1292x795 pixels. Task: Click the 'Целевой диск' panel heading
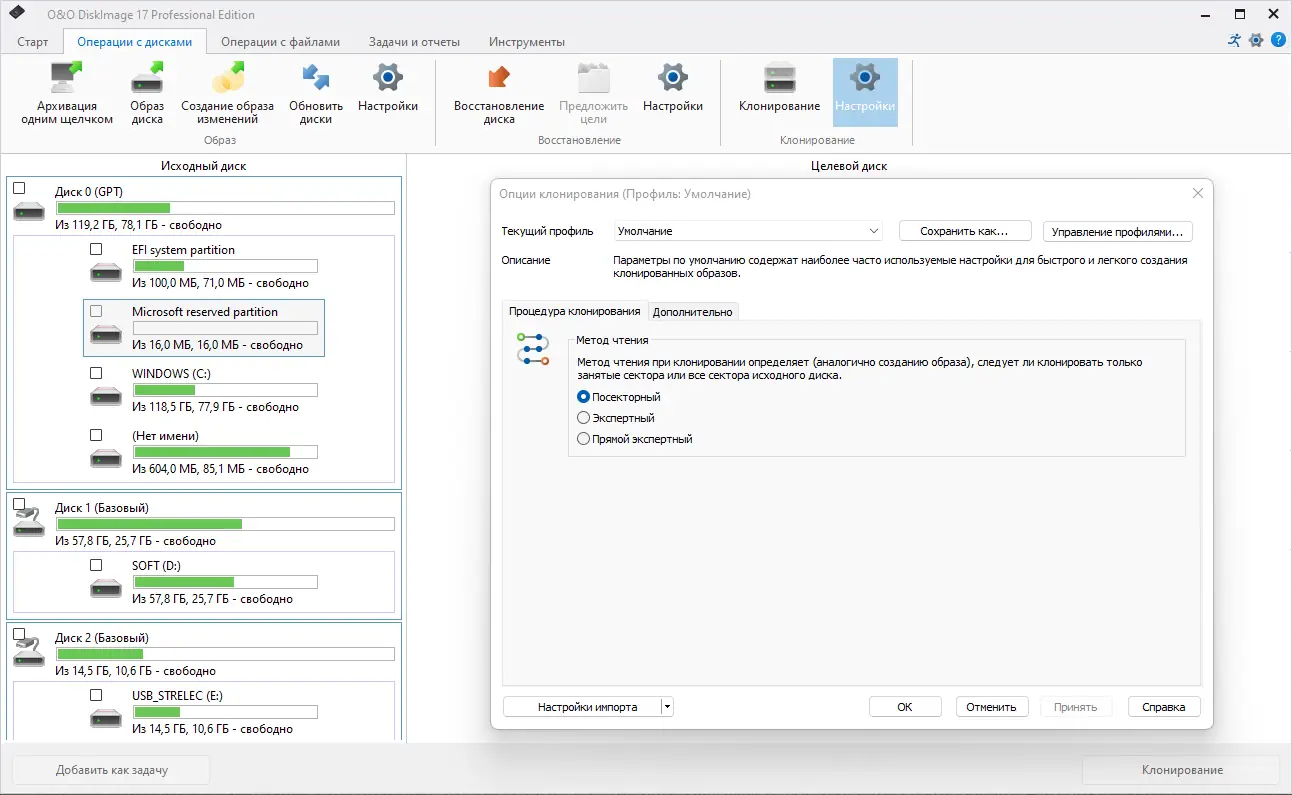point(849,166)
